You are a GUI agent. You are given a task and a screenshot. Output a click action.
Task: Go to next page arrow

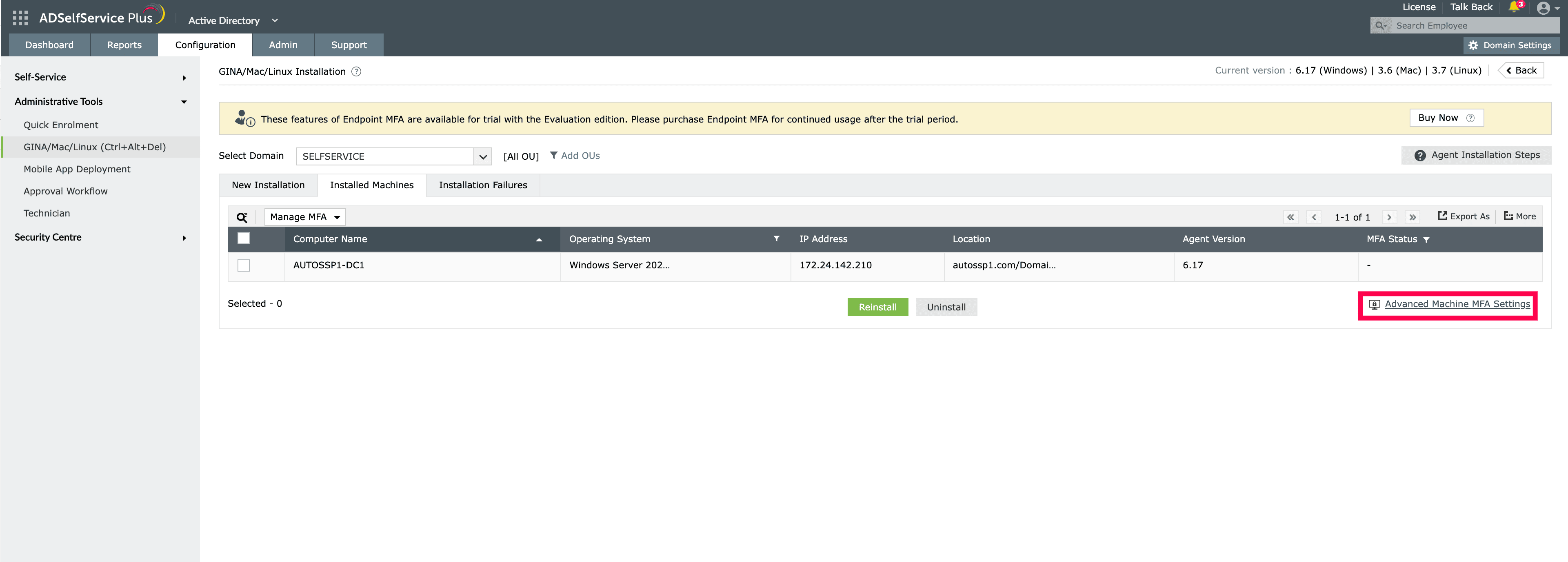pos(1389,217)
